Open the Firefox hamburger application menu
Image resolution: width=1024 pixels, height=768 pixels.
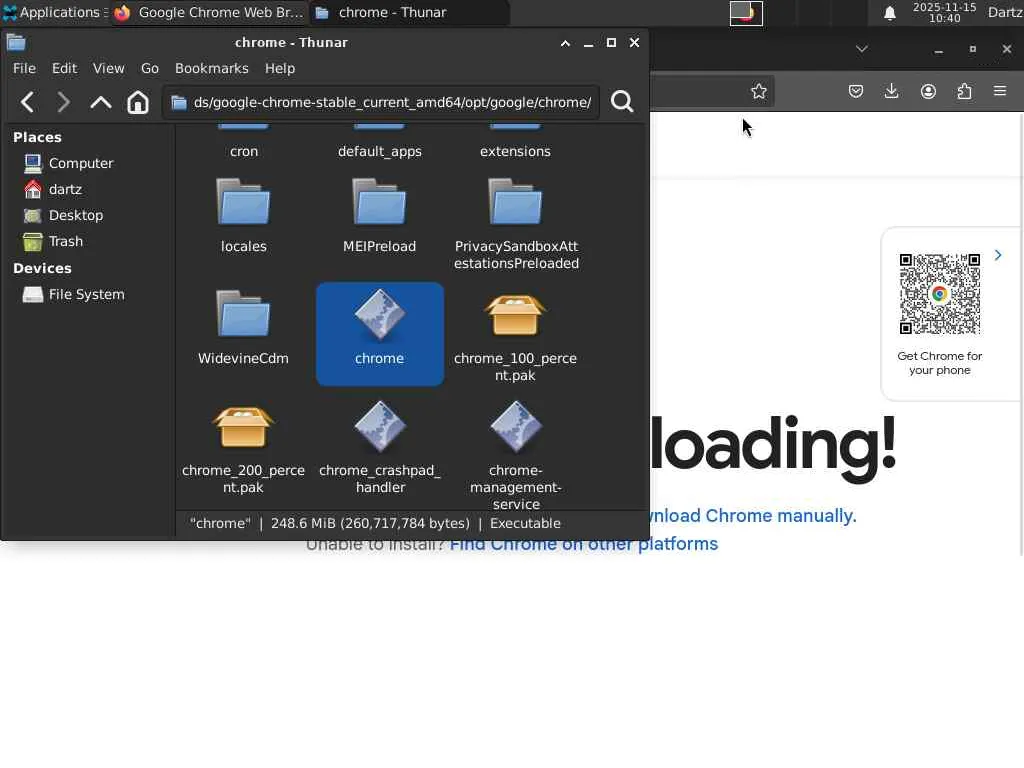[x=1000, y=91]
